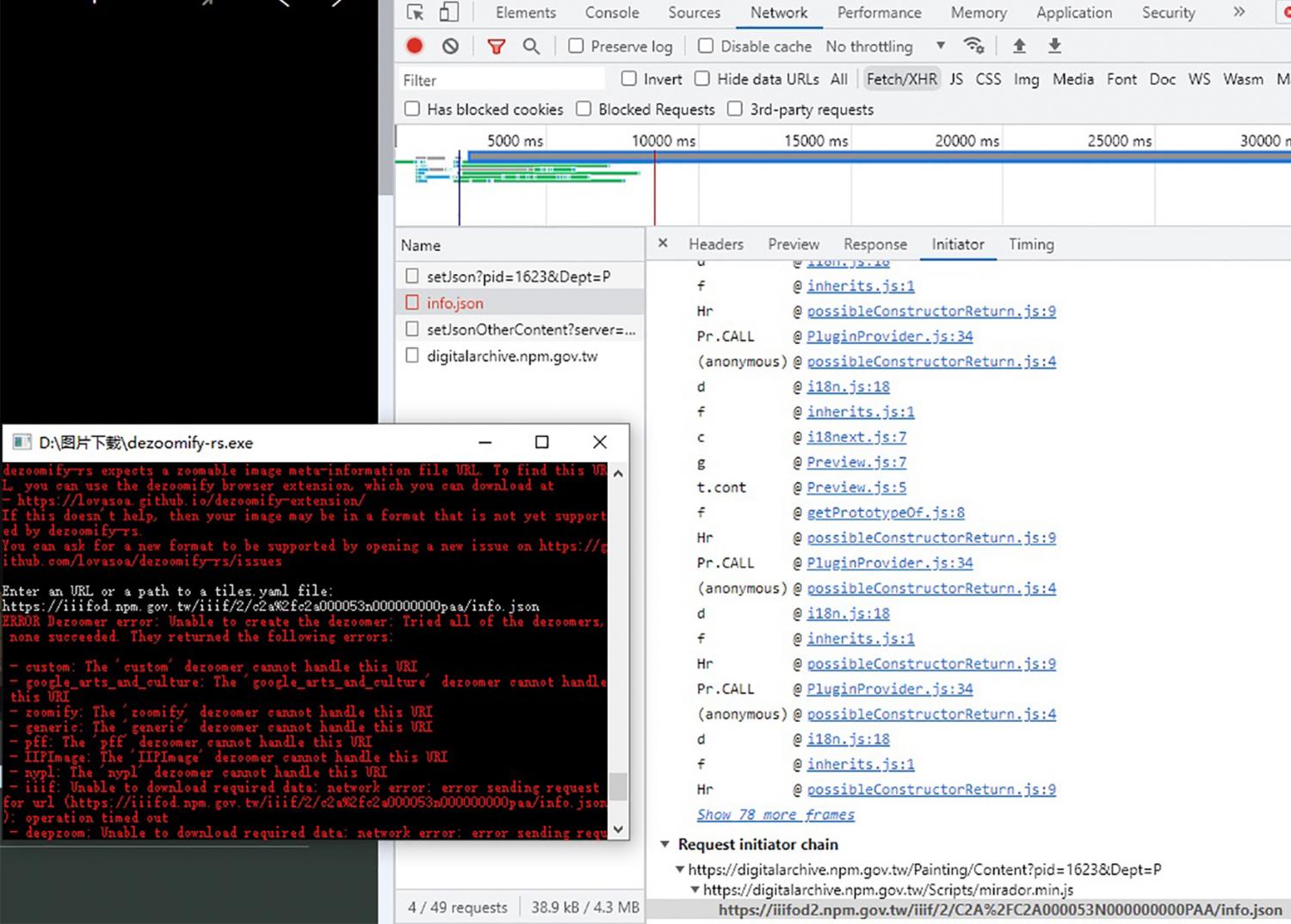This screenshot has width=1291, height=924.
Task: Select the Fetch/XHR filter button
Action: click(x=901, y=79)
